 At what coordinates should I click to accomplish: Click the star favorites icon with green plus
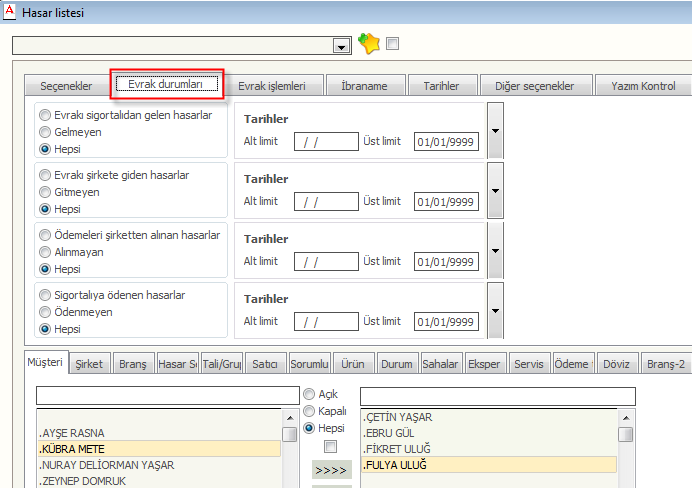click(369, 44)
